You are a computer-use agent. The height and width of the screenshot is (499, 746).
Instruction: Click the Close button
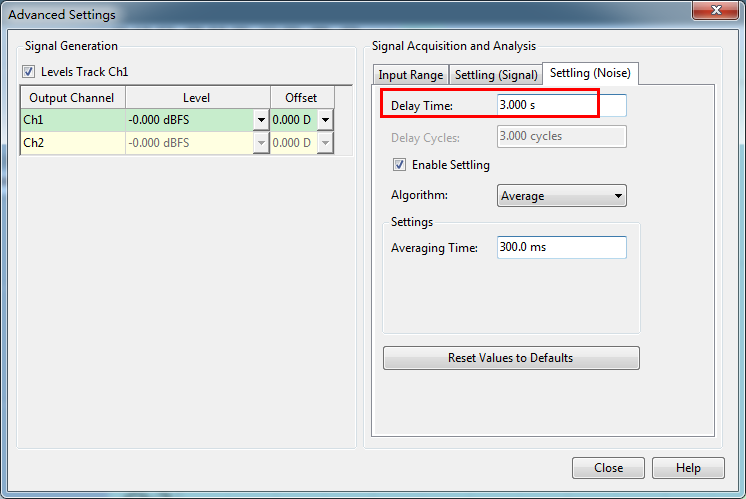point(609,468)
